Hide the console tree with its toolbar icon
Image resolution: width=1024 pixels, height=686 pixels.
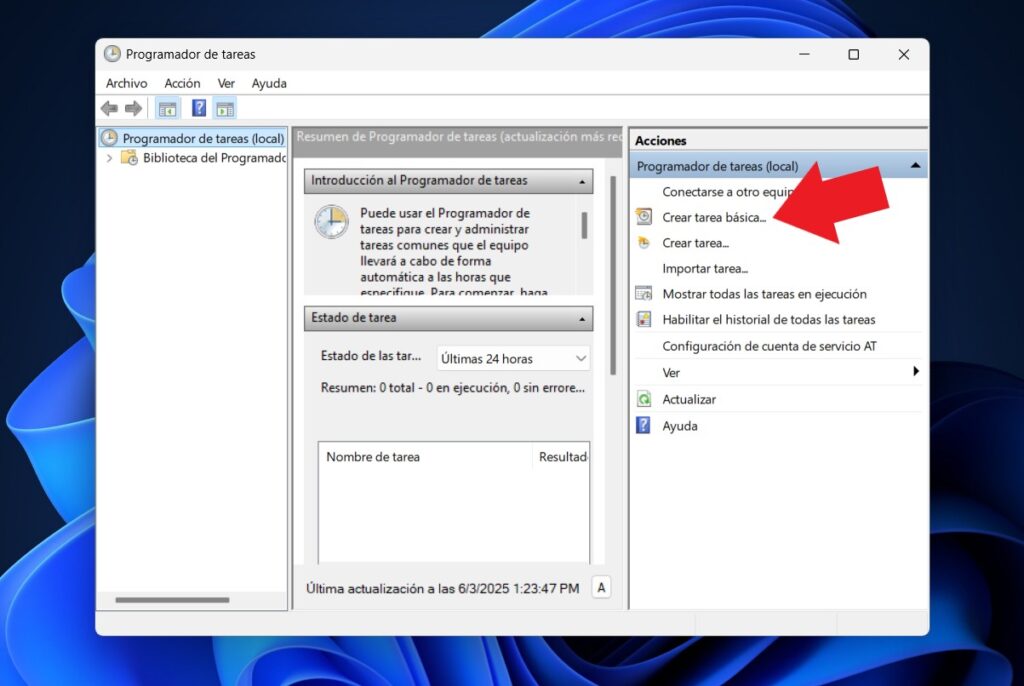(166, 108)
